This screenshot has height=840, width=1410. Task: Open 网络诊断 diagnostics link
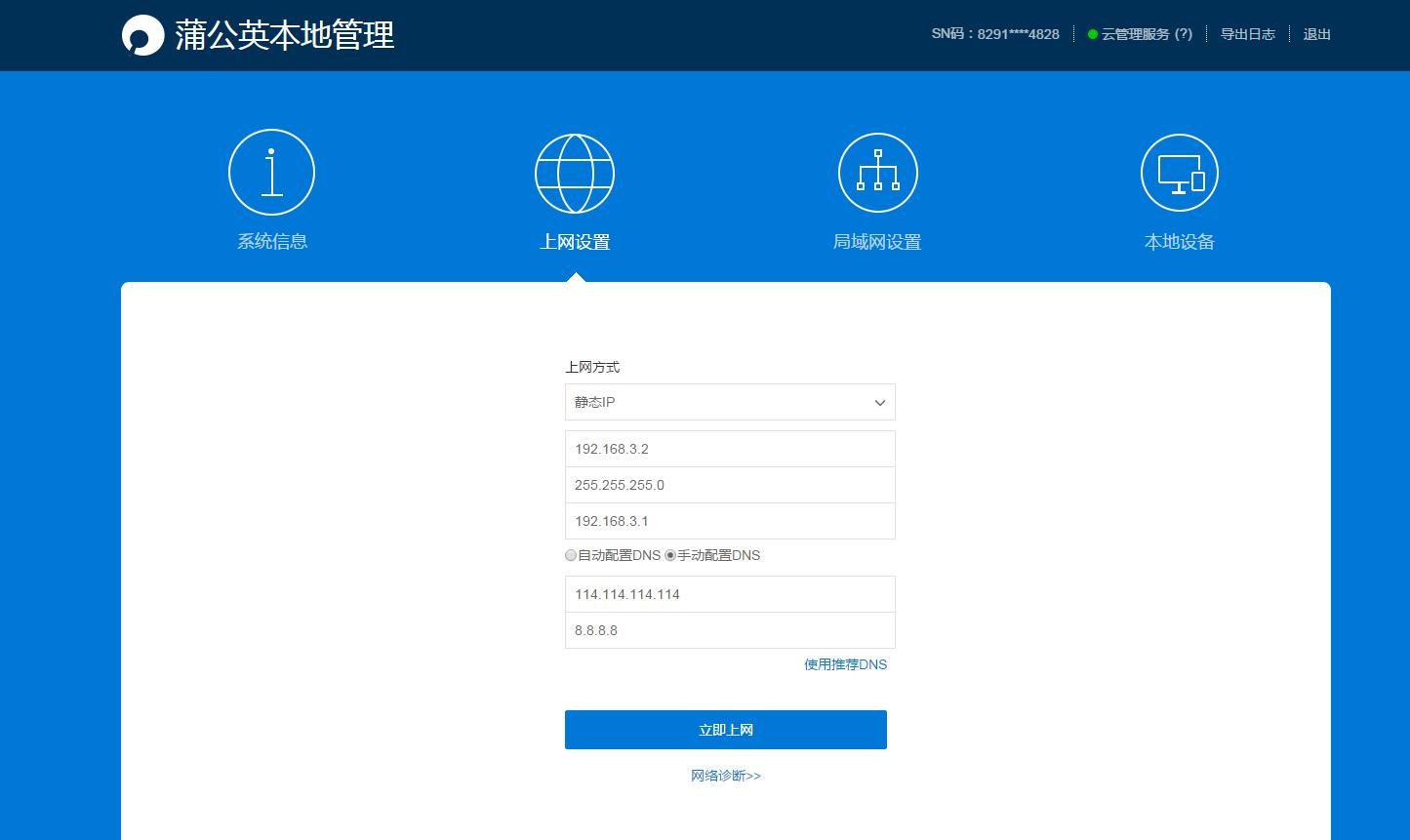pos(725,775)
